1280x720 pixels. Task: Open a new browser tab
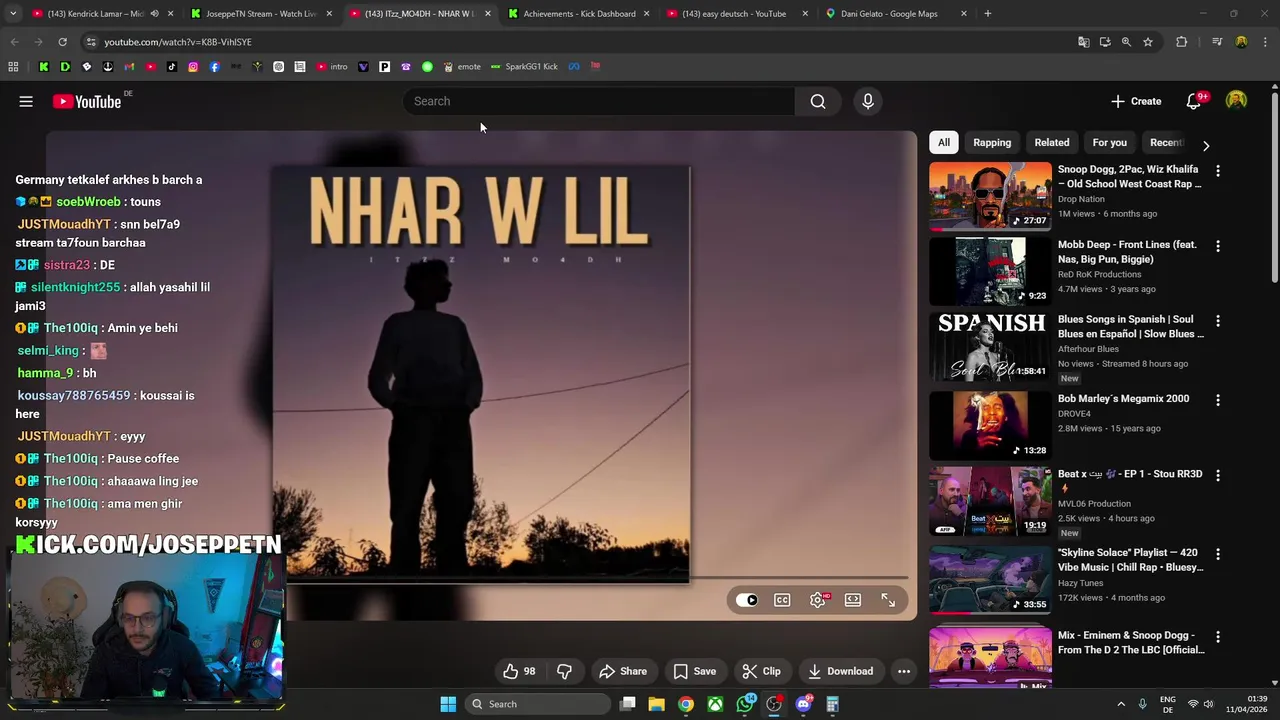pos(987,14)
